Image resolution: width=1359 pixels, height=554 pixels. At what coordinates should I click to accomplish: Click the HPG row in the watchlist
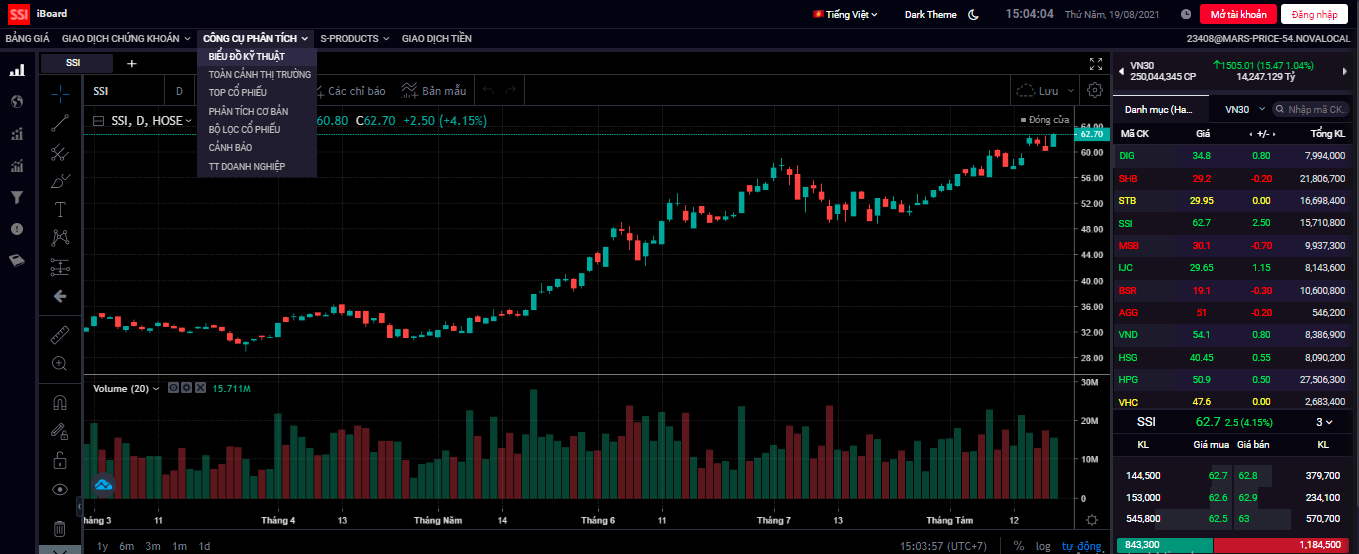coord(1232,379)
